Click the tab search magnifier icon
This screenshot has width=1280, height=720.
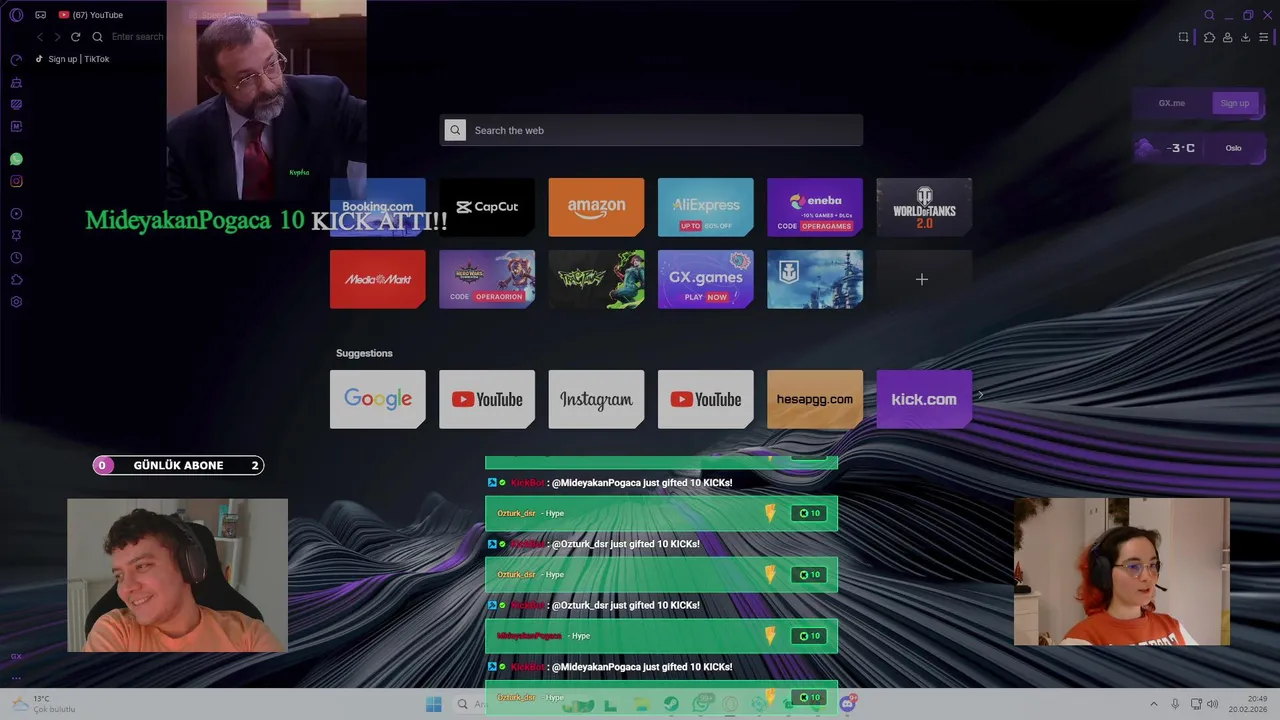pyautogui.click(x=1209, y=15)
